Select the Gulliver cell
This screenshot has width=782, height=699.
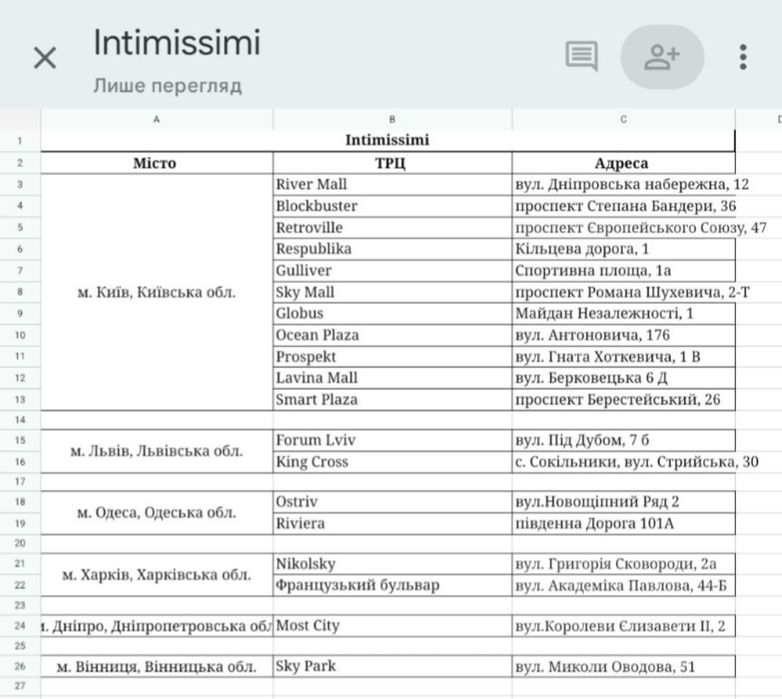392,270
